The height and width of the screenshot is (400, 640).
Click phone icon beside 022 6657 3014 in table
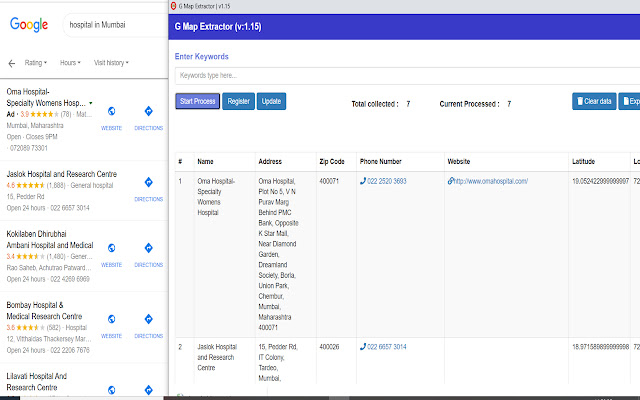(363, 347)
